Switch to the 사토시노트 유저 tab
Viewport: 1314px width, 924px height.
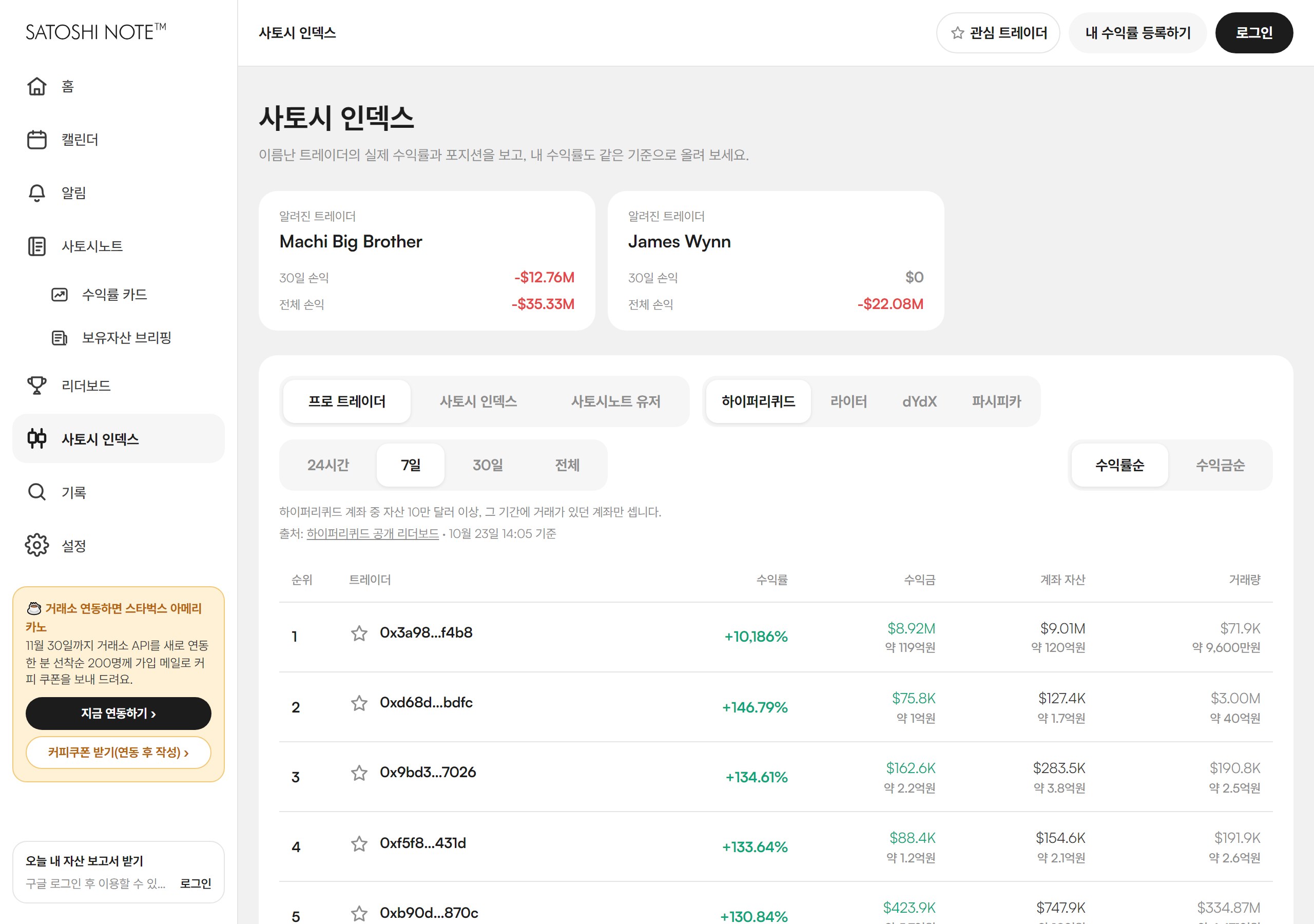tap(616, 401)
